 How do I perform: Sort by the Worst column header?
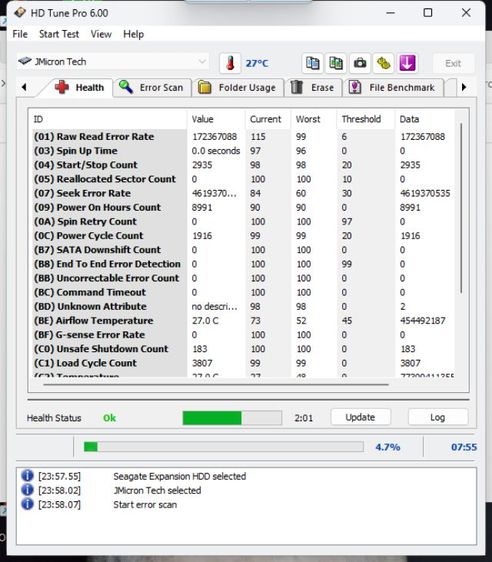click(314, 119)
